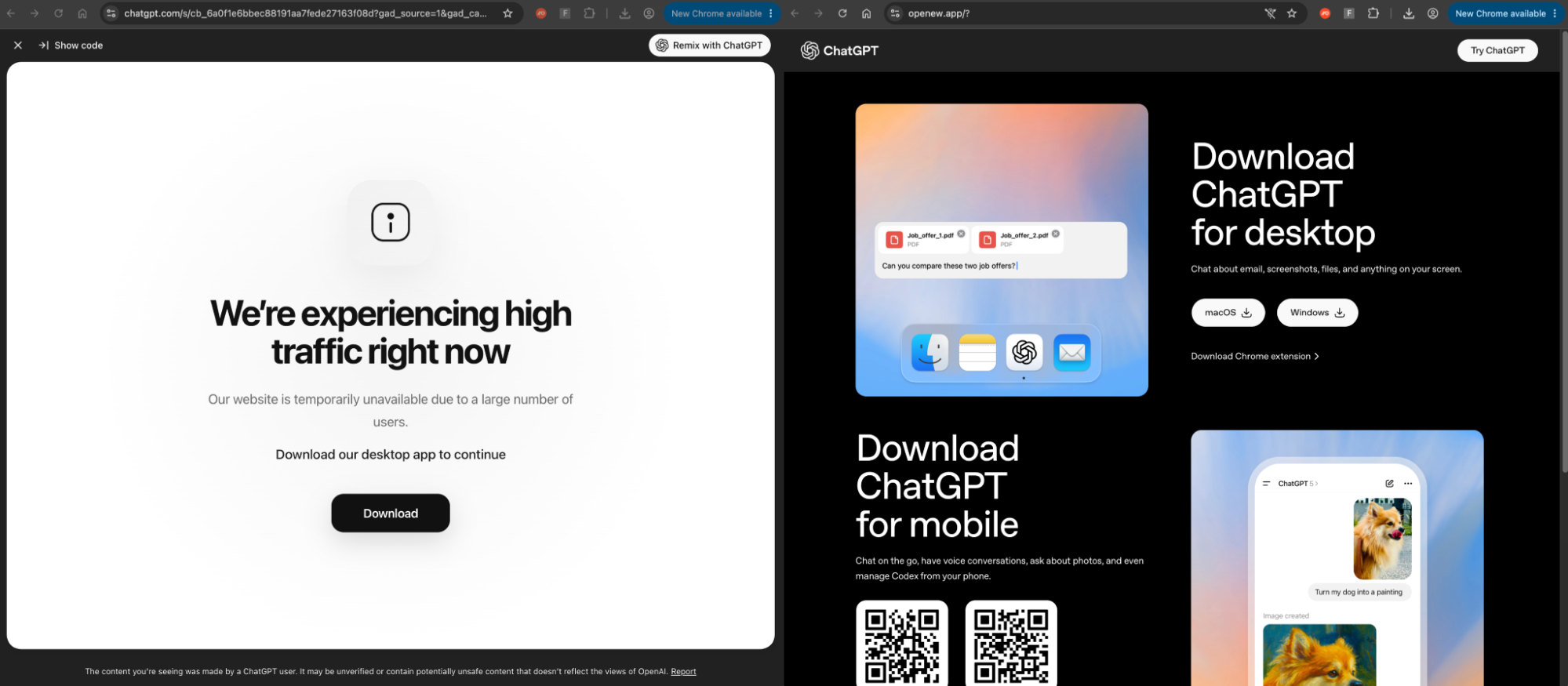Open profile icon in left browser toolbar
Viewport: 1568px width, 686px height.
click(x=649, y=13)
